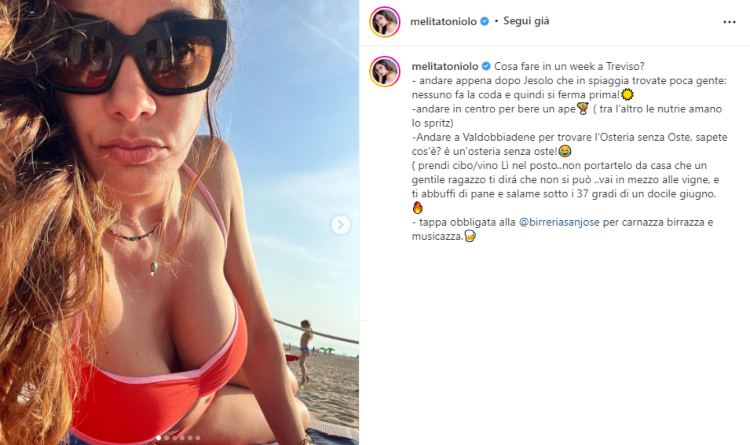This screenshot has height=445, width=750.
Task: Open melitatoniolo profile picture in post header
Action: pos(385,22)
